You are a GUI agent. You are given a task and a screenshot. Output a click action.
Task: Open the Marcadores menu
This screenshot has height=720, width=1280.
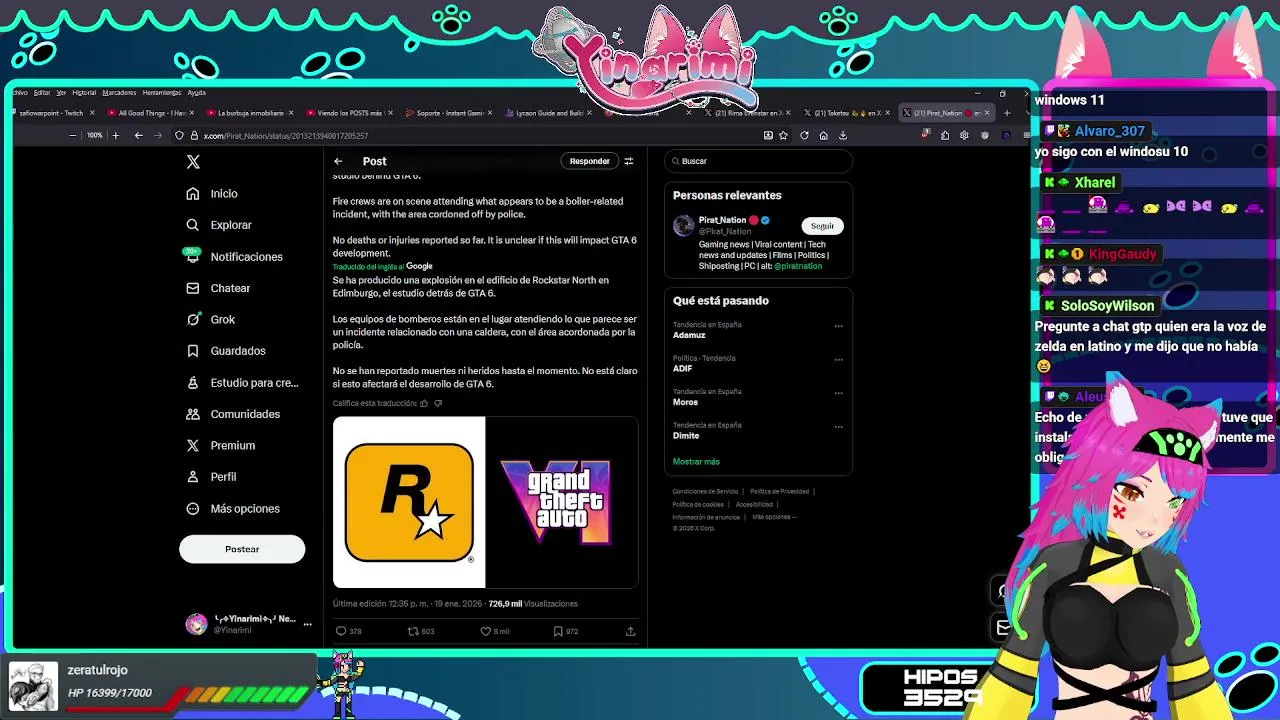pos(119,93)
